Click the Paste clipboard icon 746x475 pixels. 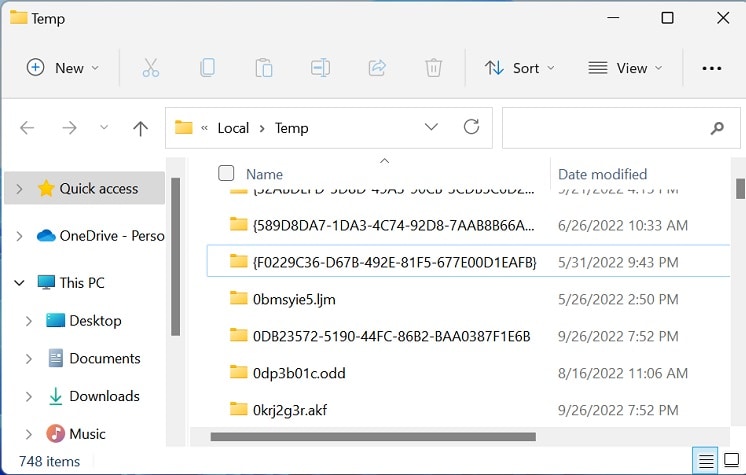[x=264, y=68]
